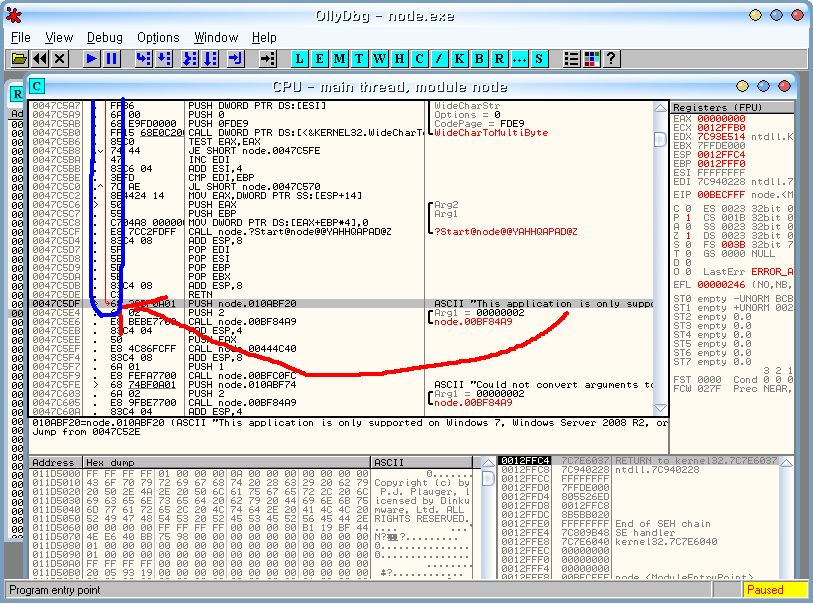Open Windows list with W button
Viewport: 813px width, 604px height.
pos(380,59)
